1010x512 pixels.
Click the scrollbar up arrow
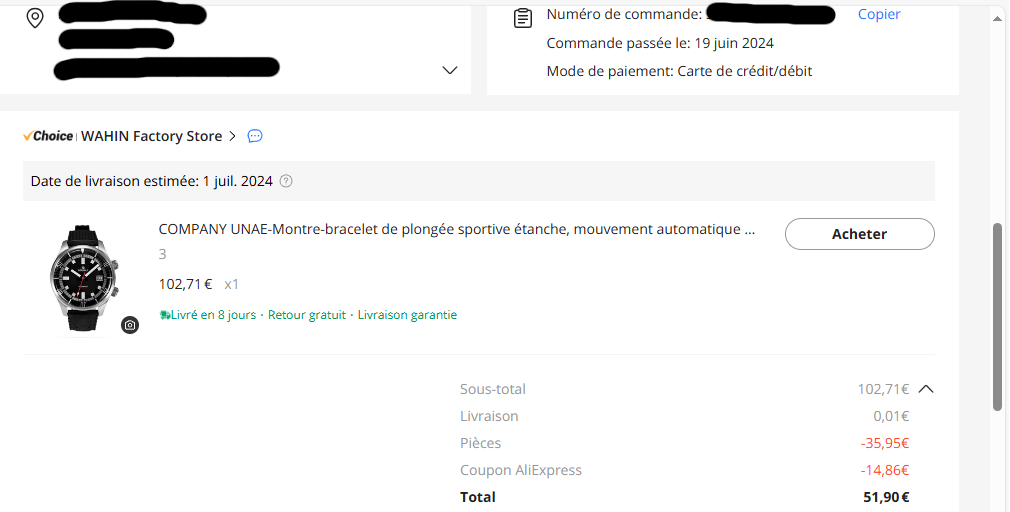tap(997, 19)
